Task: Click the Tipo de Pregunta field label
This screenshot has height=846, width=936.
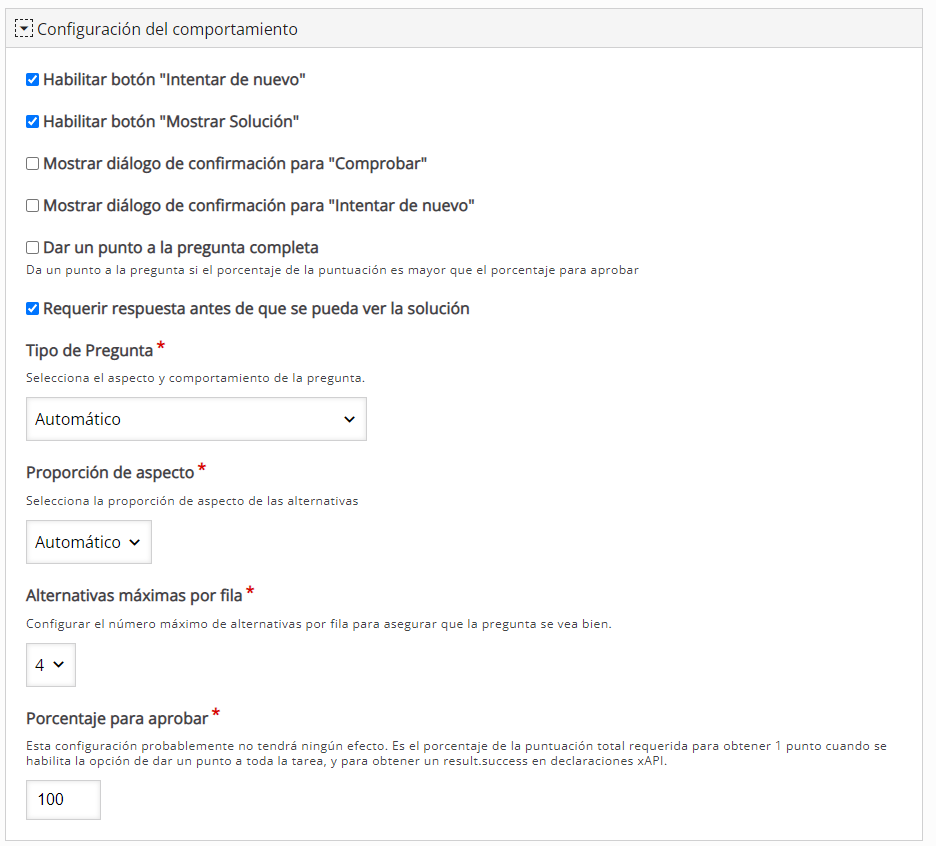Action: 90,350
